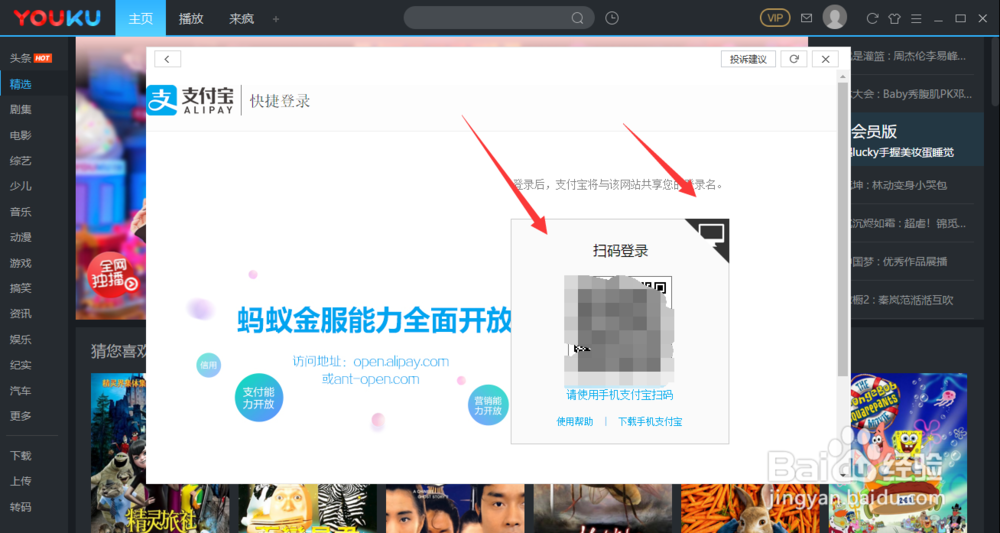This screenshot has width=1000, height=533.
Task: Open 资讯 in sidebar
Action: (x=21, y=314)
